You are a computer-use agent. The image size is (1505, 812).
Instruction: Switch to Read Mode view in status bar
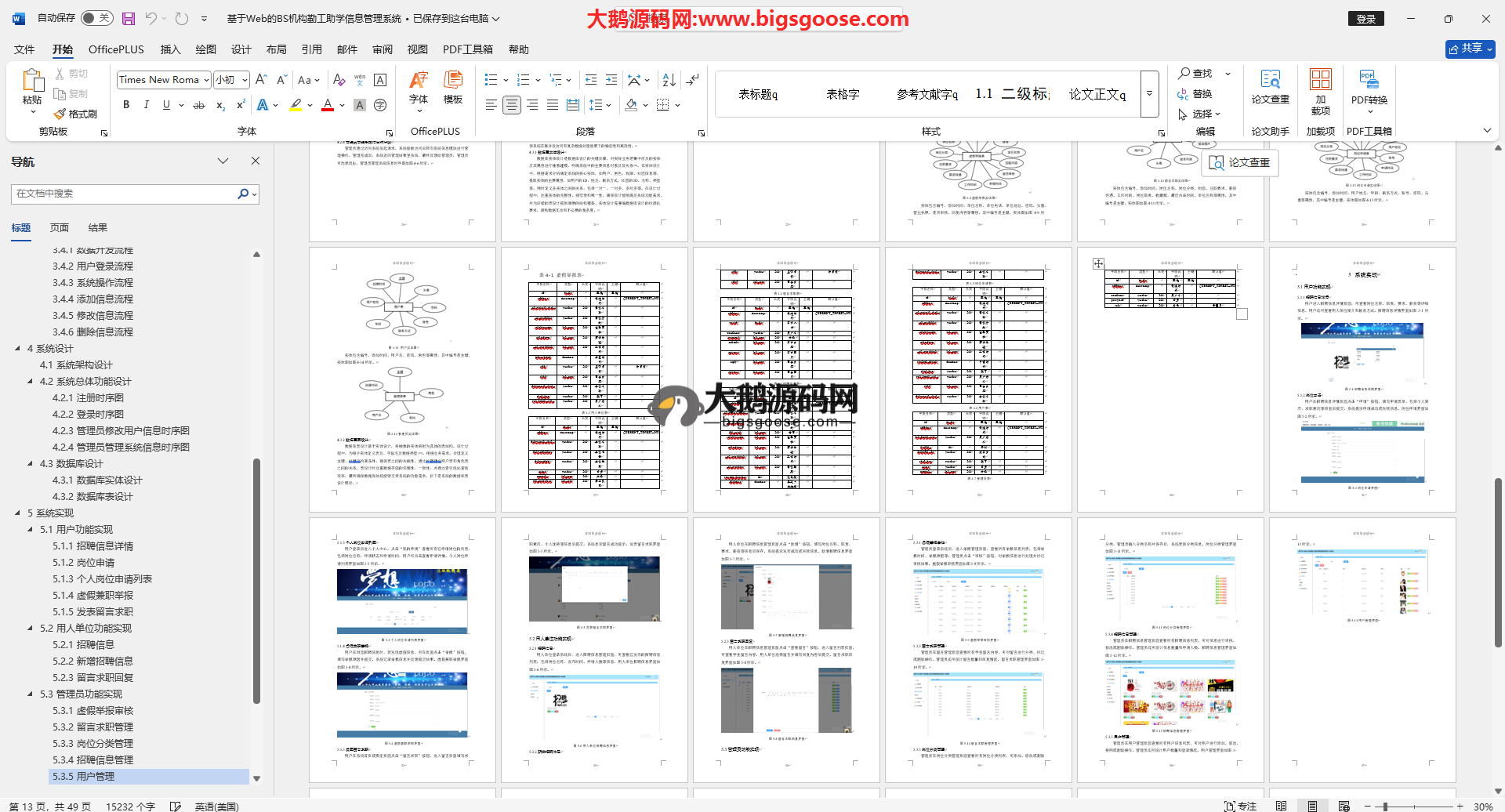[1281, 806]
